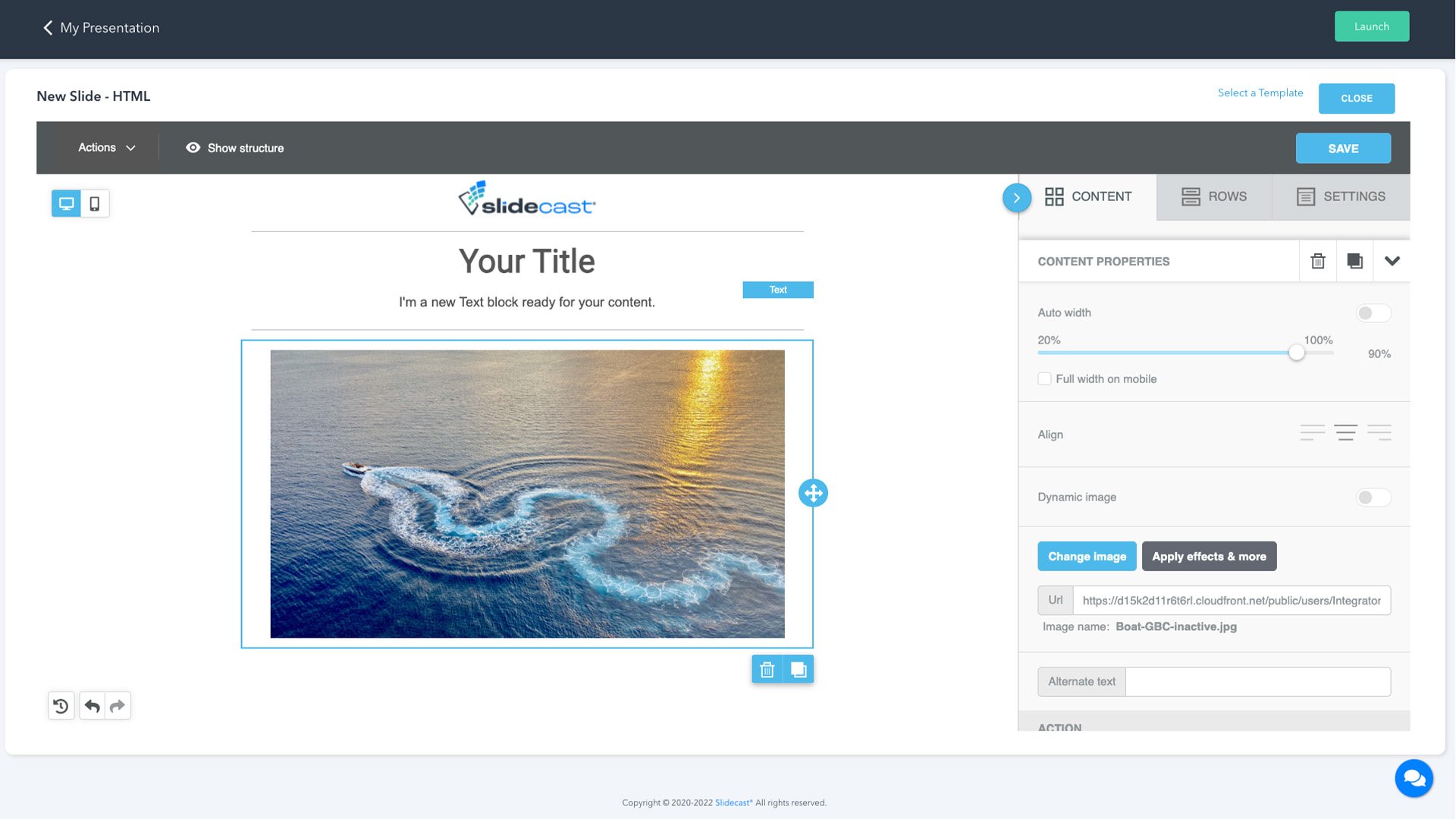Click the undo arrow
The height and width of the screenshot is (819, 1456).
[92, 706]
